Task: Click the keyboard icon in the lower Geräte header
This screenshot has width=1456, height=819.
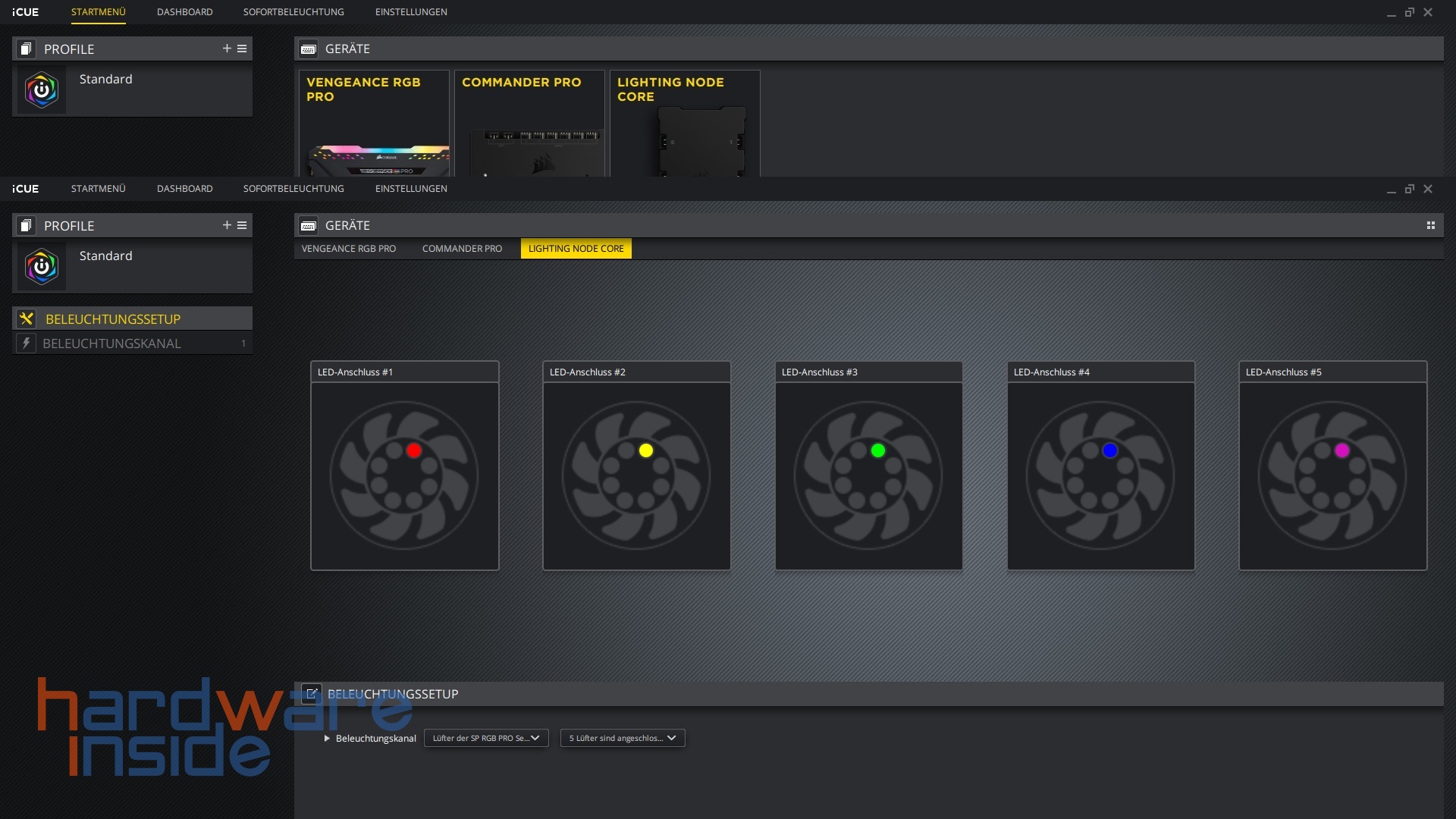Action: (x=309, y=226)
